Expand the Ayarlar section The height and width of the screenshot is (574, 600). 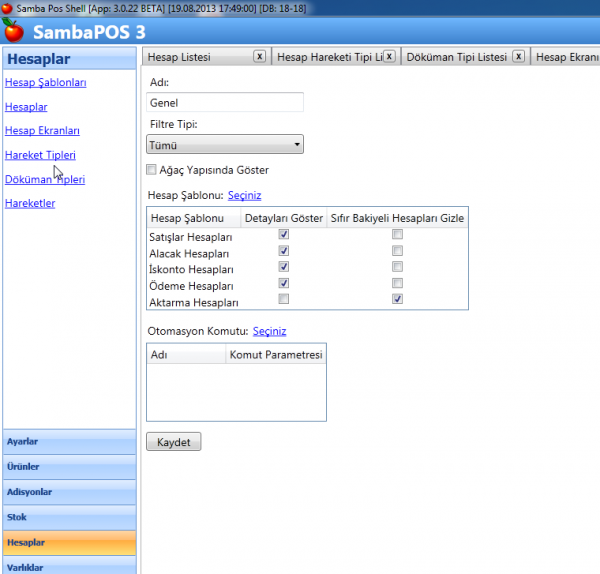coord(69,441)
